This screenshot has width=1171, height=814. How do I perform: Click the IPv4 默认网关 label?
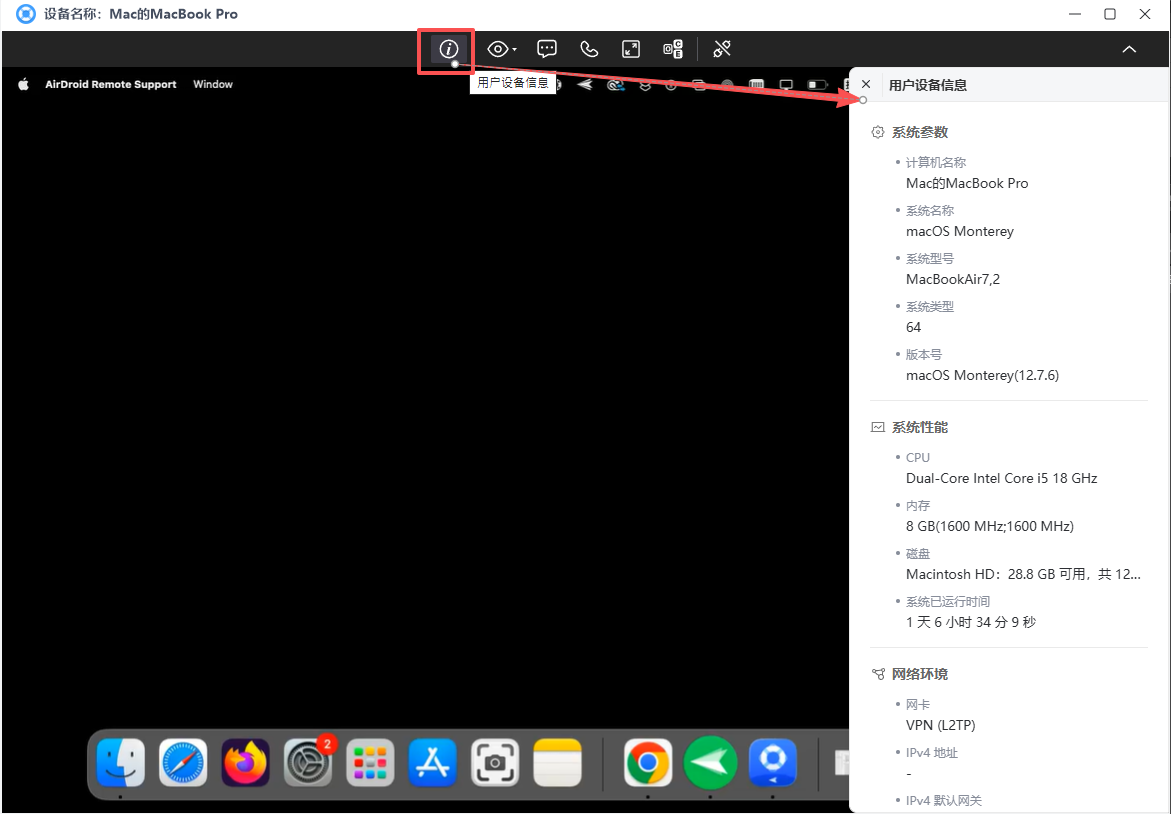tap(944, 801)
